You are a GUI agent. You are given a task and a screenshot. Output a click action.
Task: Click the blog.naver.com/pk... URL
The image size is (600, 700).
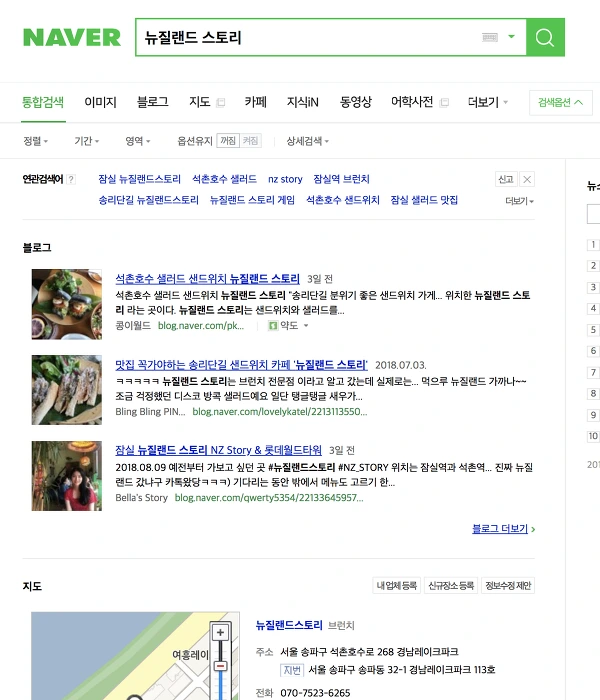201,325
